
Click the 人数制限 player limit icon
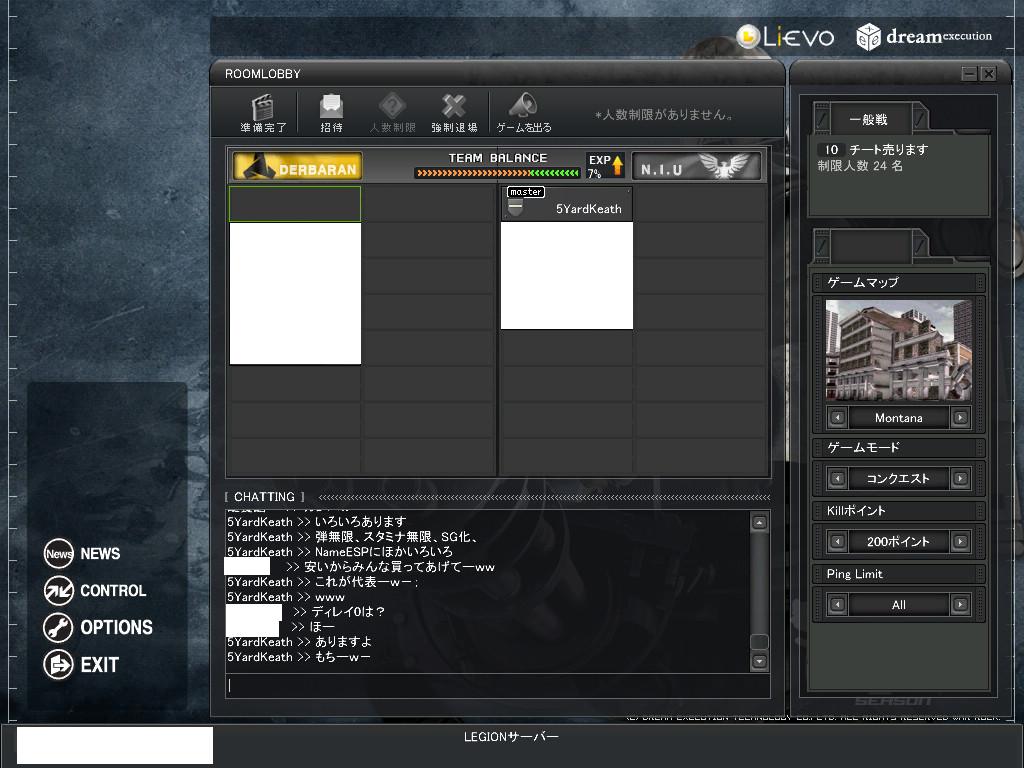tap(392, 108)
